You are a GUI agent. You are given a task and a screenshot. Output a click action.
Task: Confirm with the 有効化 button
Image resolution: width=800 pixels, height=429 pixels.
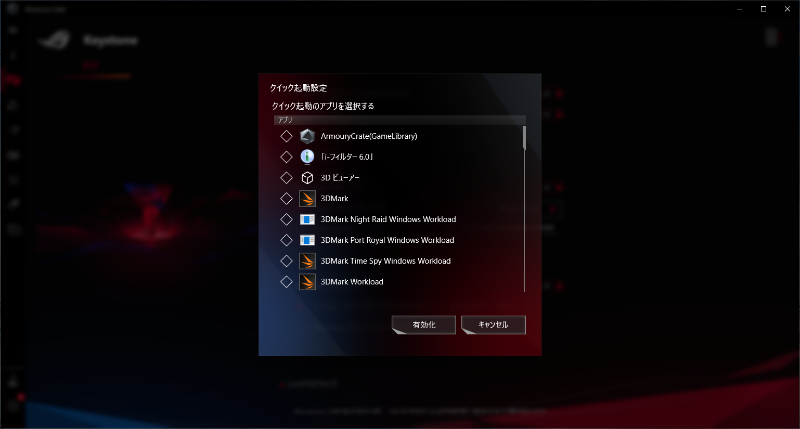[423, 324]
